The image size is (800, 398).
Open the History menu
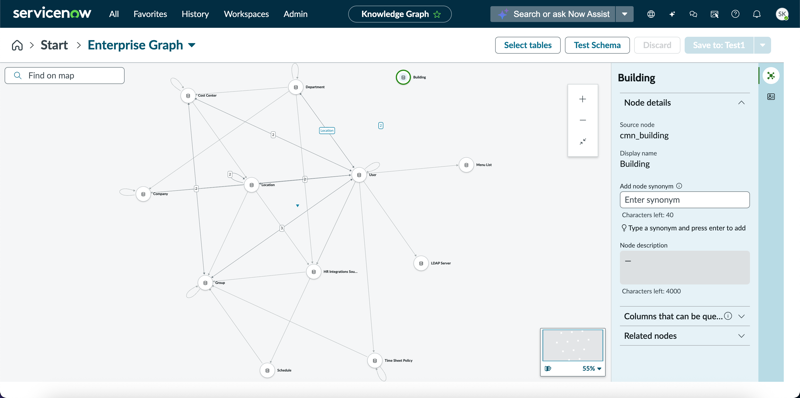[195, 14]
